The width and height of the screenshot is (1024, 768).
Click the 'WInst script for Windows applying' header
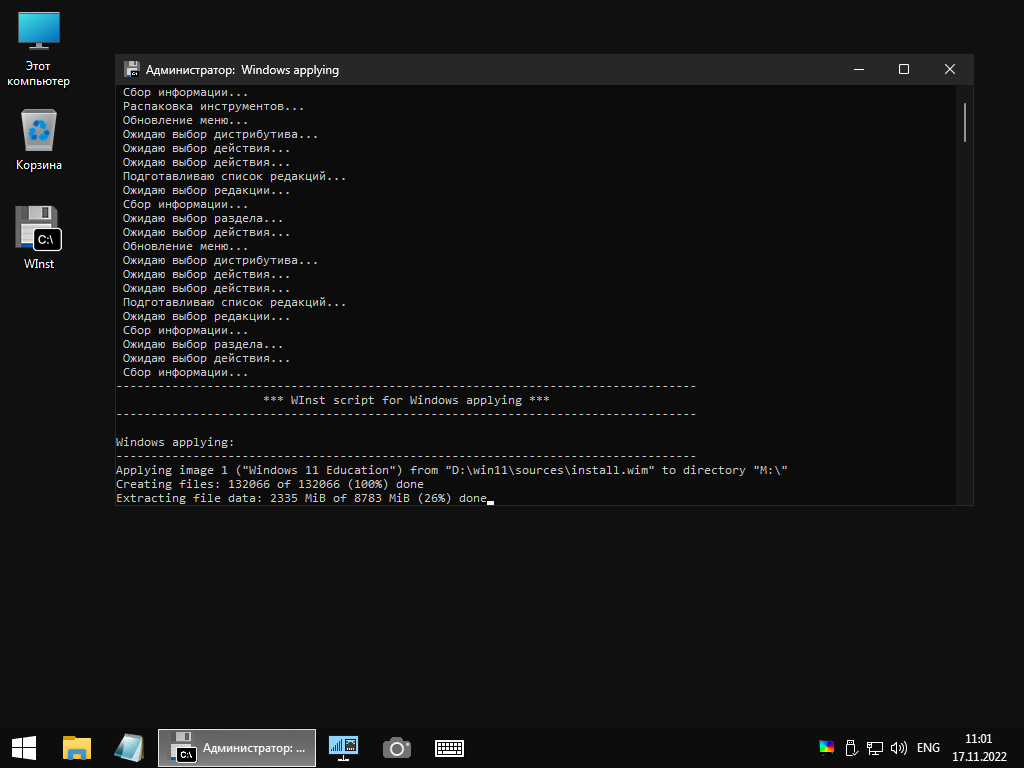pyautogui.click(x=406, y=400)
